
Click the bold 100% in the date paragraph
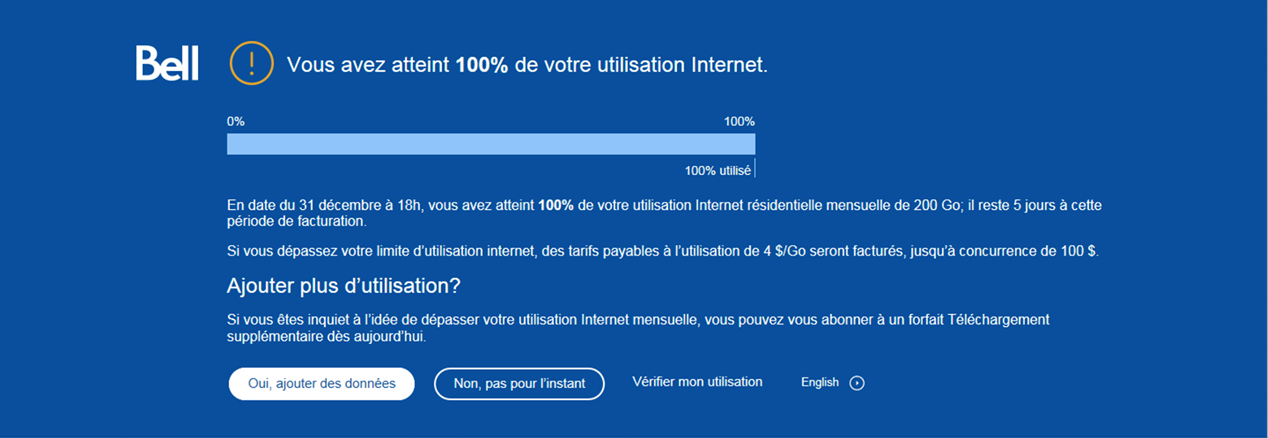coord(556,205)
